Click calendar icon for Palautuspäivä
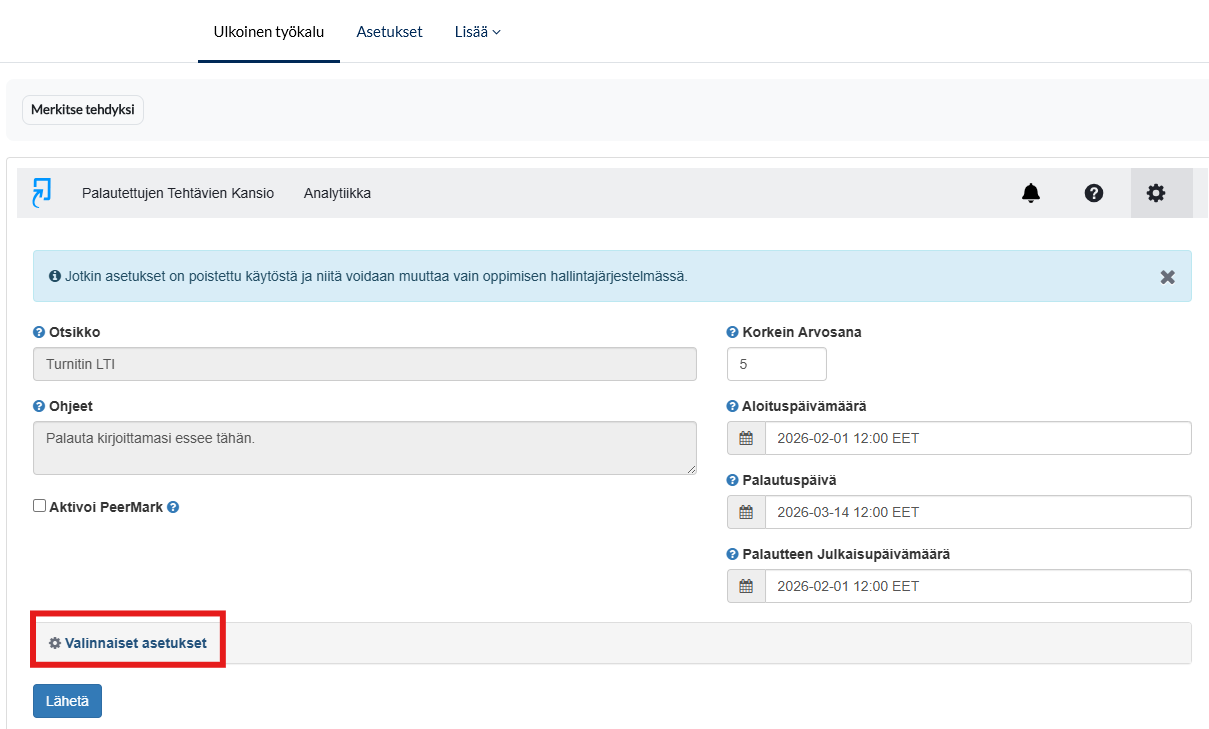Image resolution: width=1209 pixels, height=729 pixels. 746,512
